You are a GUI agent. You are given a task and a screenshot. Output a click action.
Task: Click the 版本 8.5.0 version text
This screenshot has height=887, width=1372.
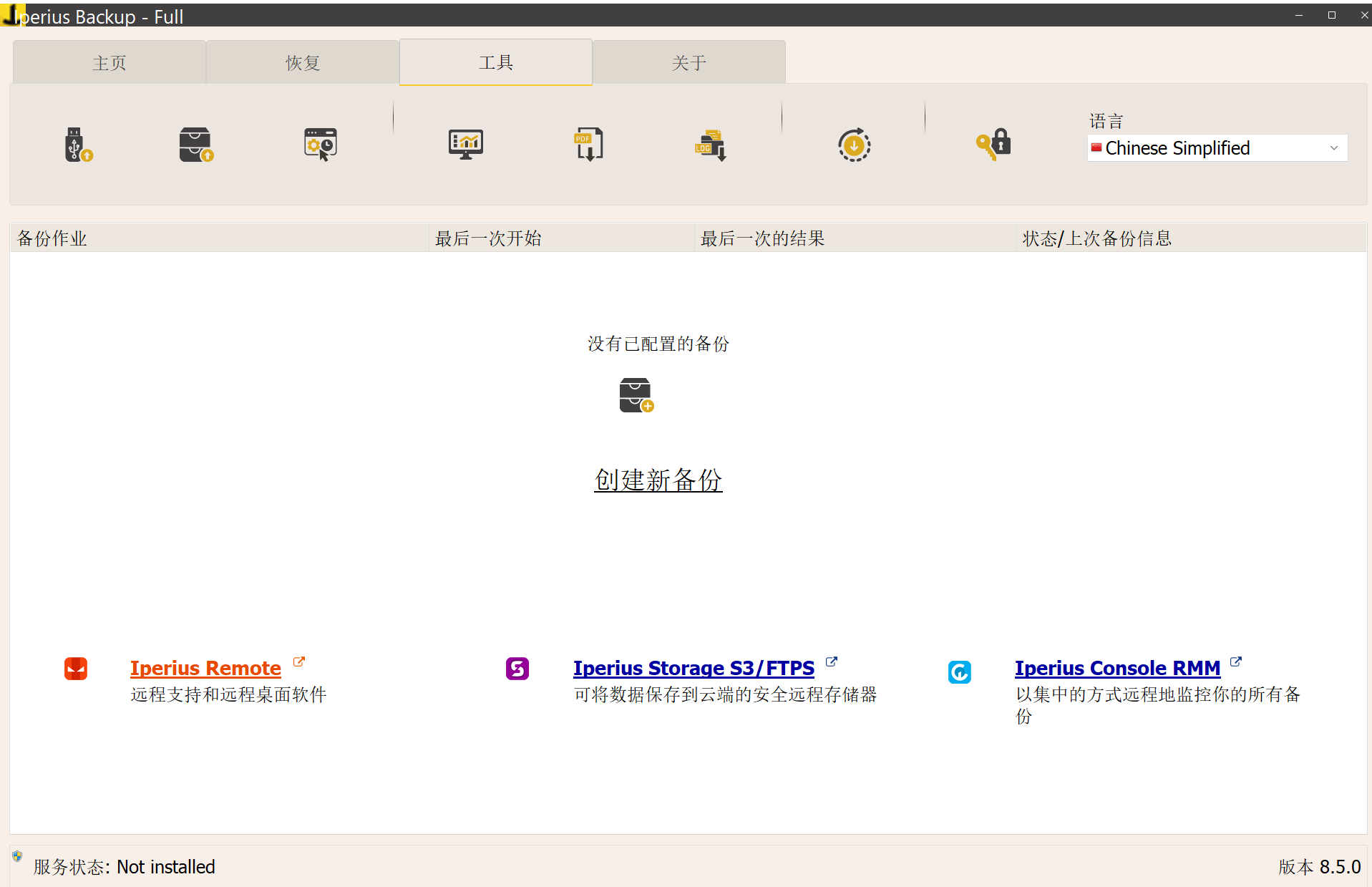point(1319,867)
